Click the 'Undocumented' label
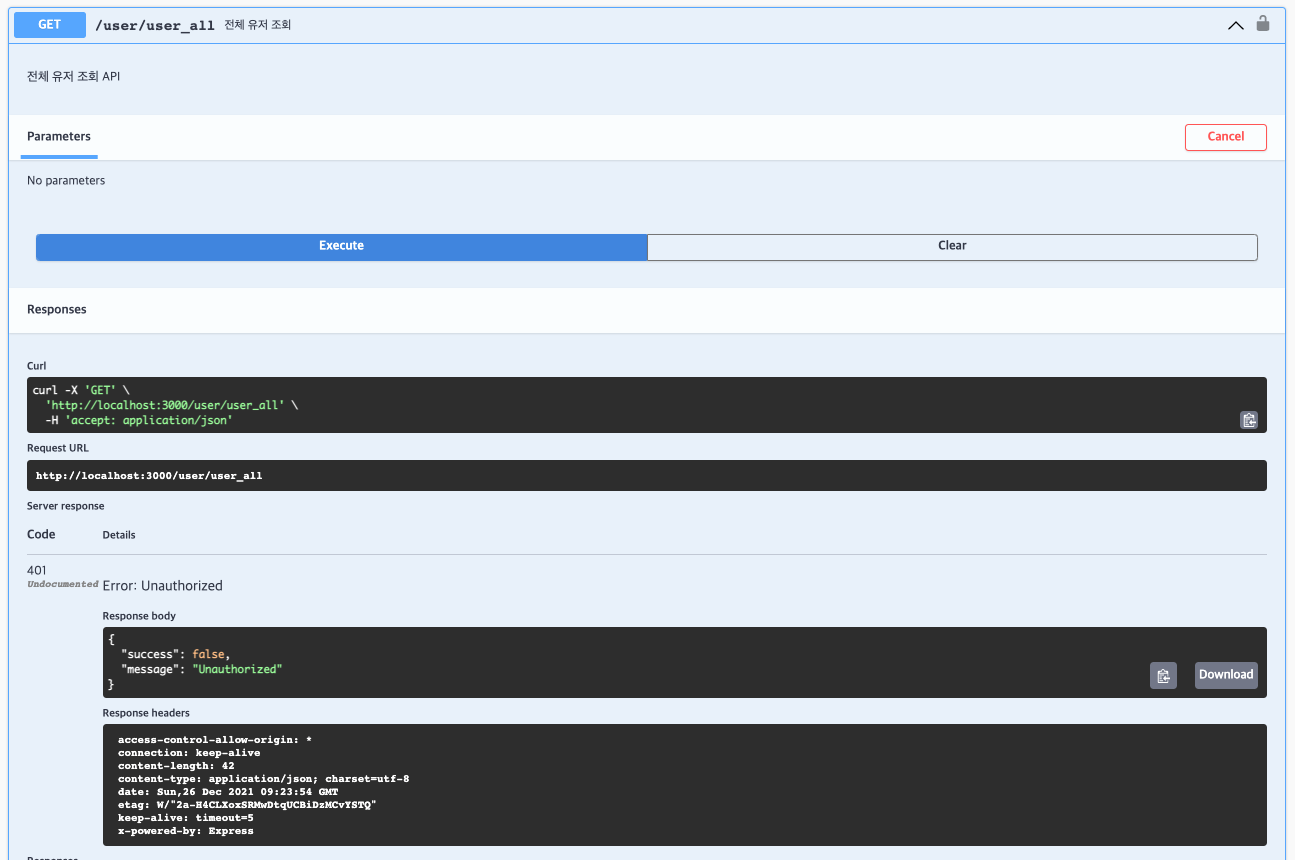Screen dimensions: 1295x860 [62, 584]
